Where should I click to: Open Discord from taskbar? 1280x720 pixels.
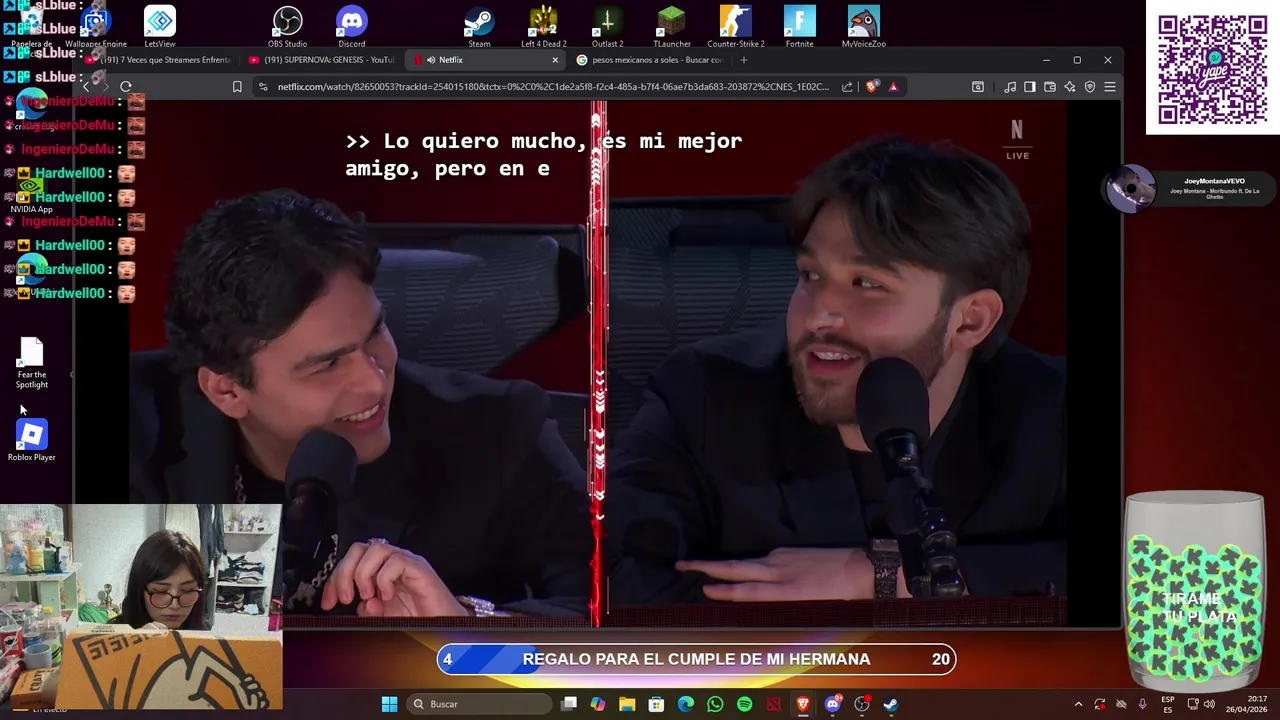[832, 704]
